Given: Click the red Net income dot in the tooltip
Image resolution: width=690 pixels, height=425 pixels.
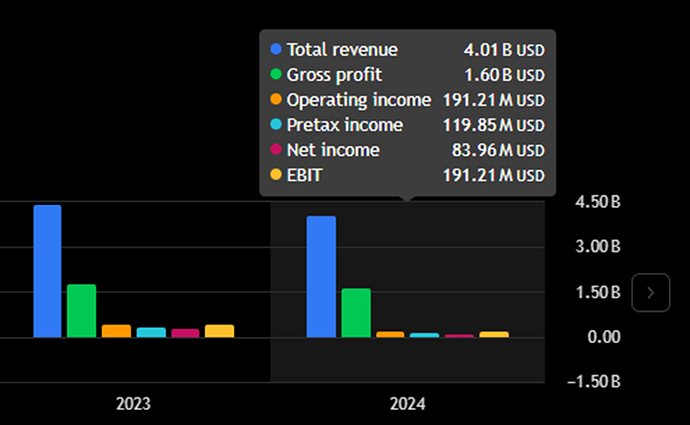Looking at the screenshot, I should click(x=276, y=151).
